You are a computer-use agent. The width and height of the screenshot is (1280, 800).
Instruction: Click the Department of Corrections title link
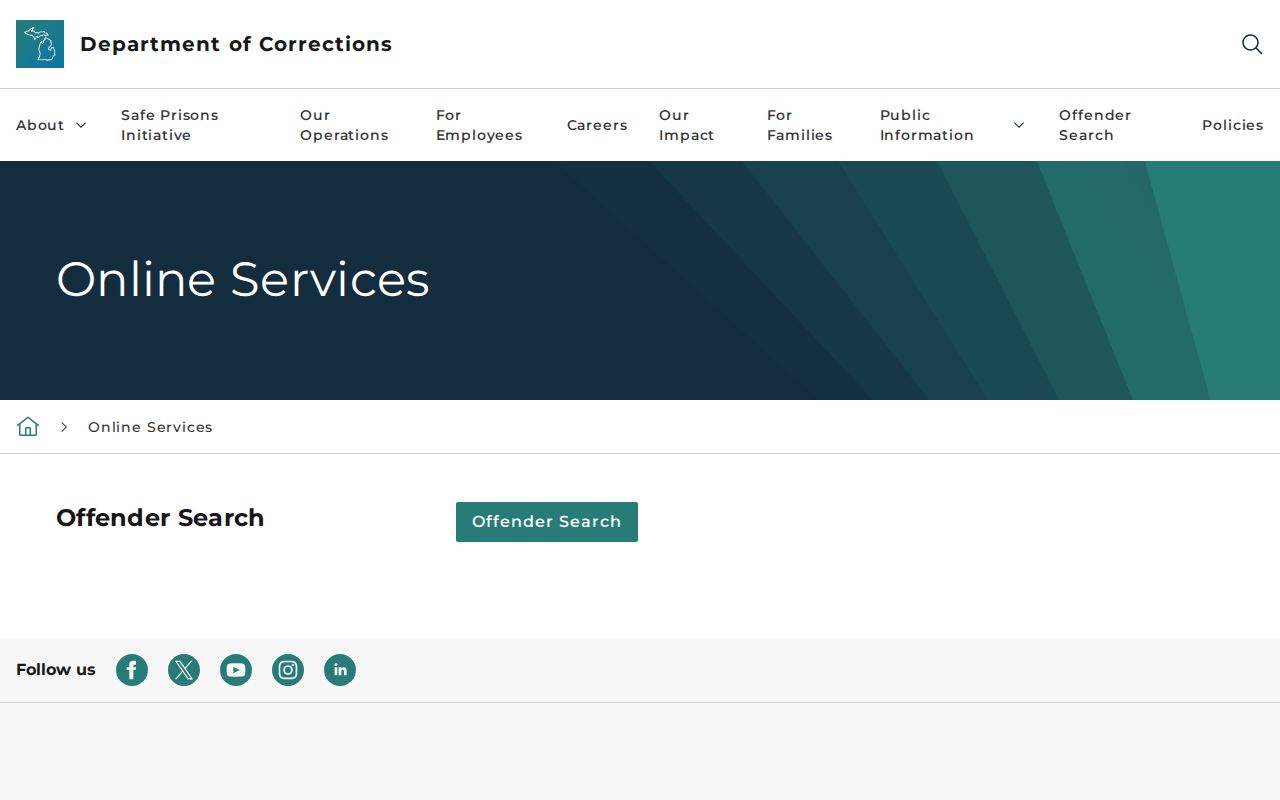click(236, 44)
